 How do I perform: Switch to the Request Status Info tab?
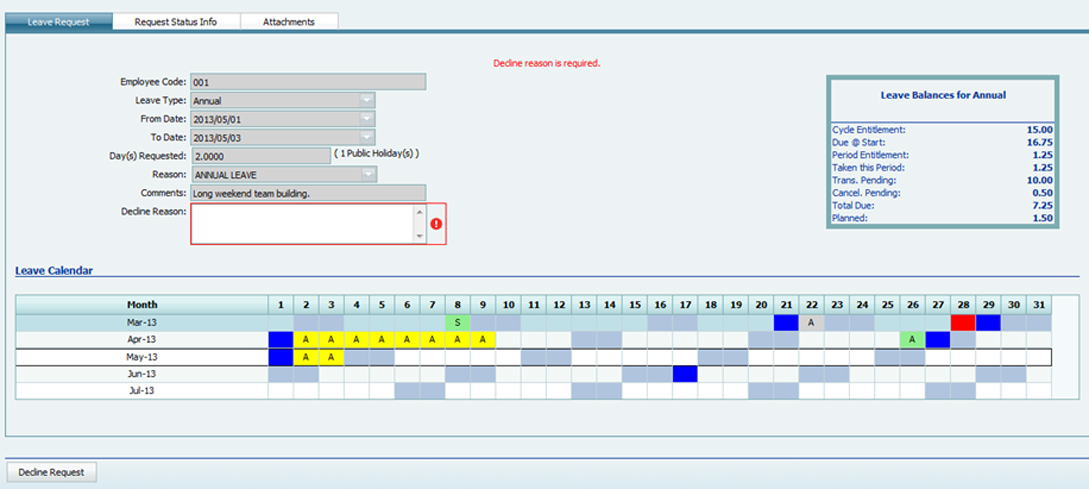click(x=175, y=21)
